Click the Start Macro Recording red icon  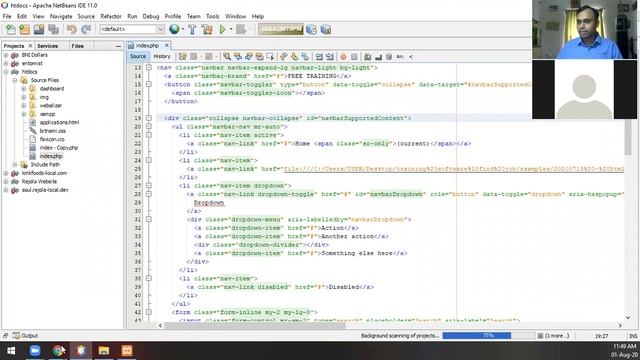click(x=343, y=57)
